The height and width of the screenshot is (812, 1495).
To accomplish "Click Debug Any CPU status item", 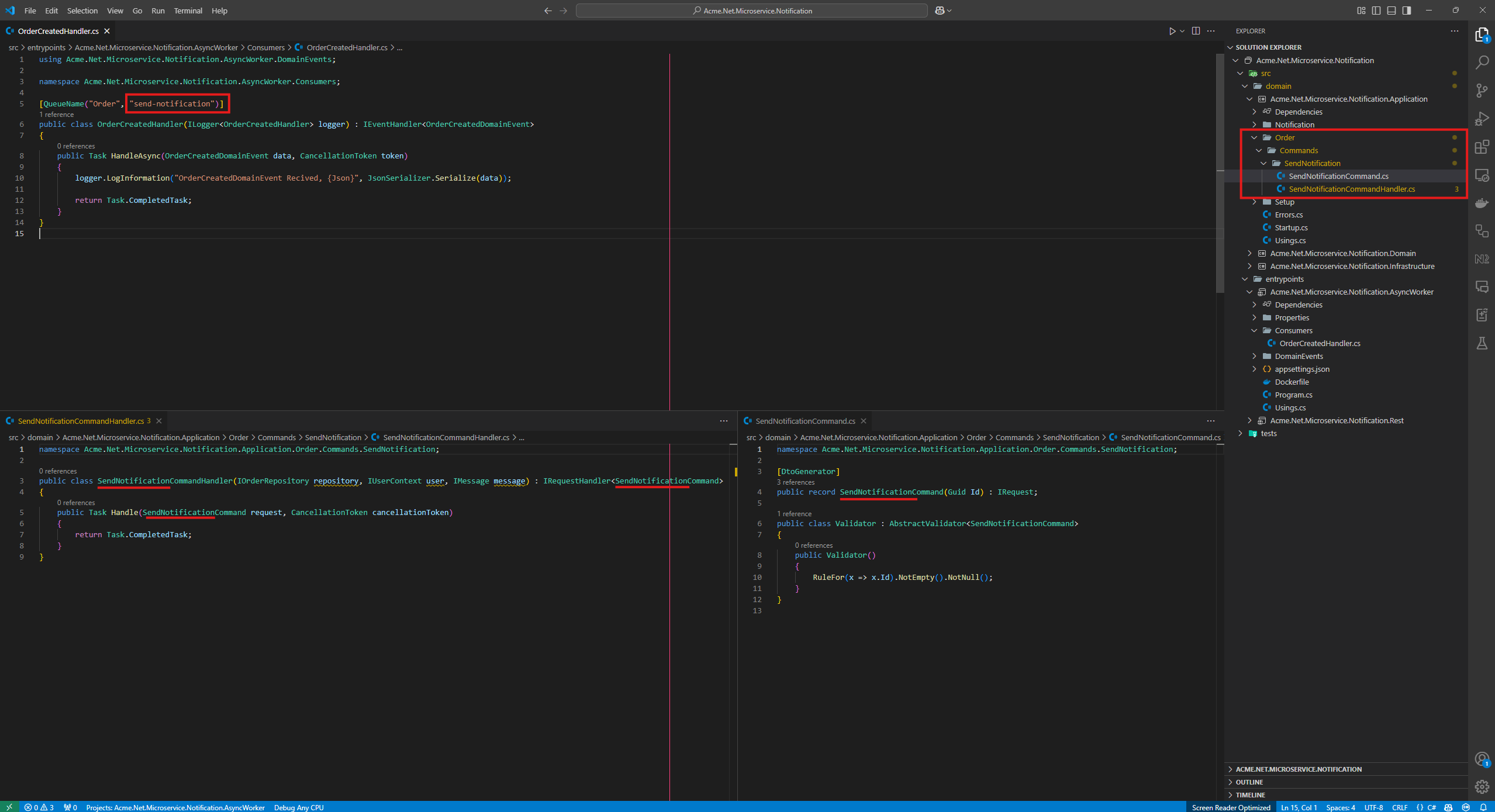I will [299, 807].
